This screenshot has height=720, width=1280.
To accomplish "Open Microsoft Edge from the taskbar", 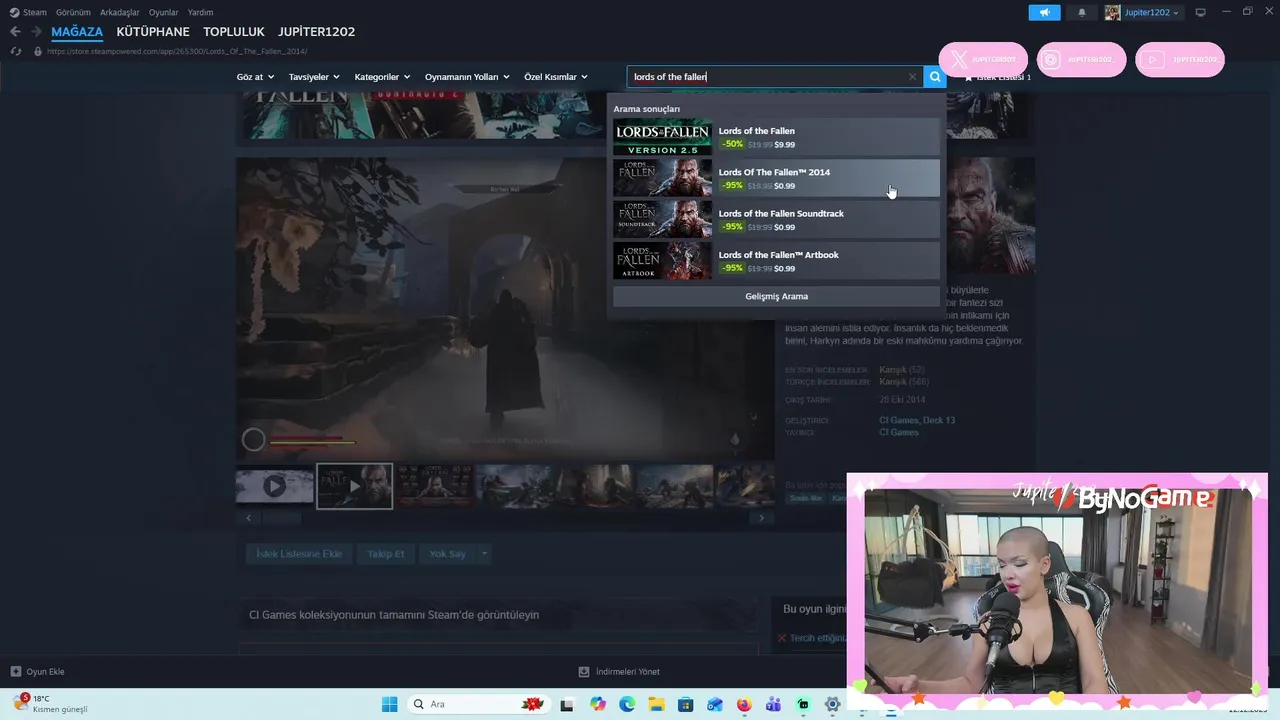I will [627, 704].
